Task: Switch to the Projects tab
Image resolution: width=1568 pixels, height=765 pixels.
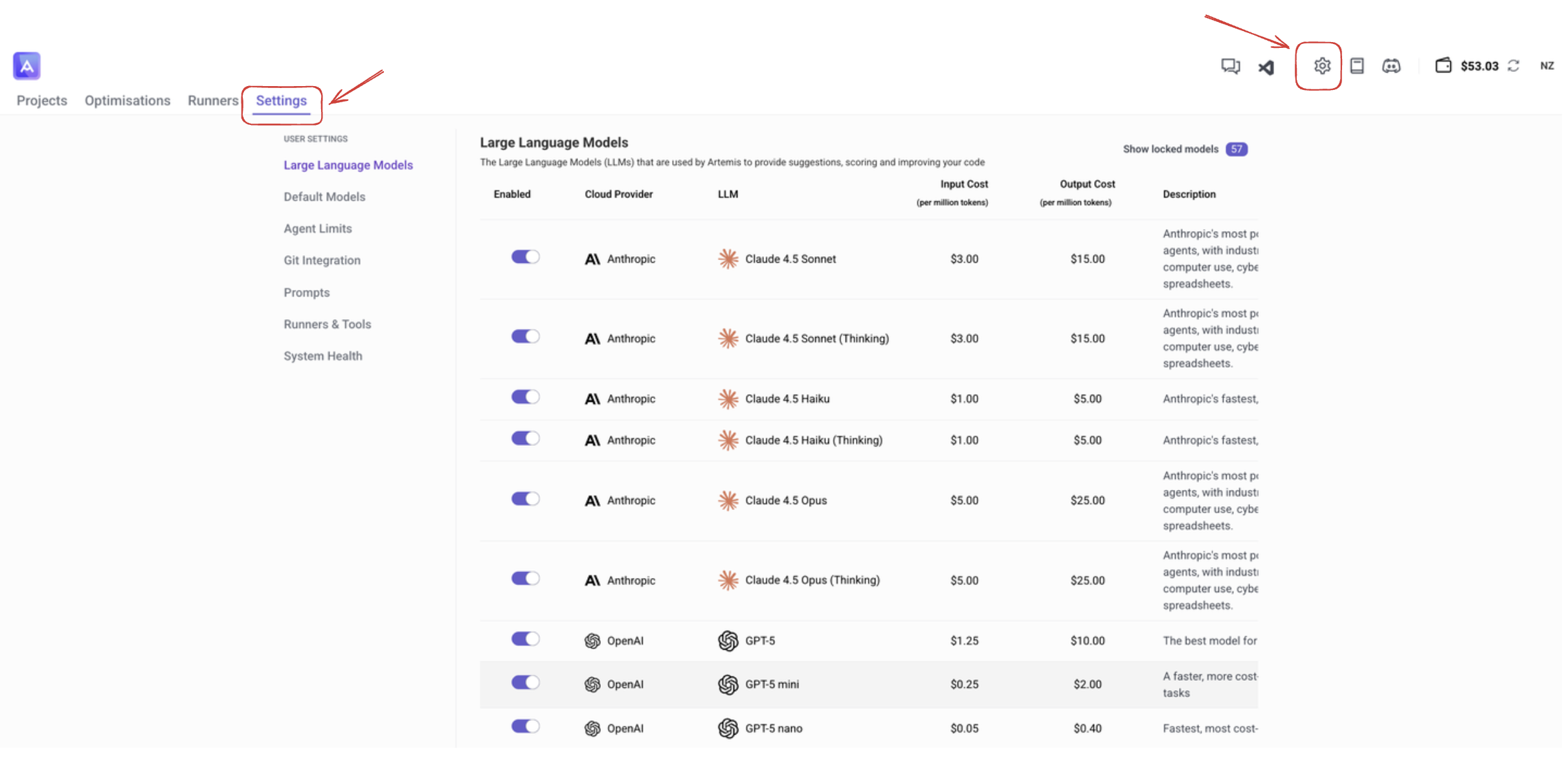Action: point(41,100)
